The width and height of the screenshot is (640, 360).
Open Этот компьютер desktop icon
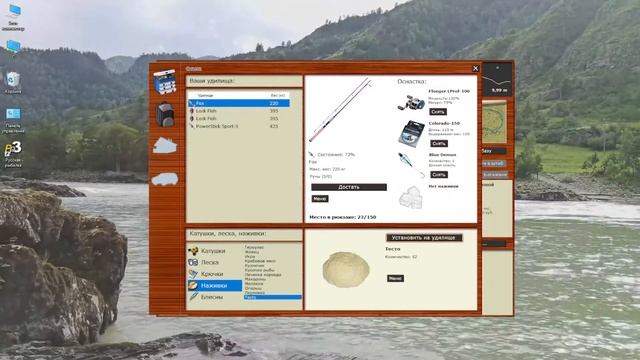pos(13,18)
